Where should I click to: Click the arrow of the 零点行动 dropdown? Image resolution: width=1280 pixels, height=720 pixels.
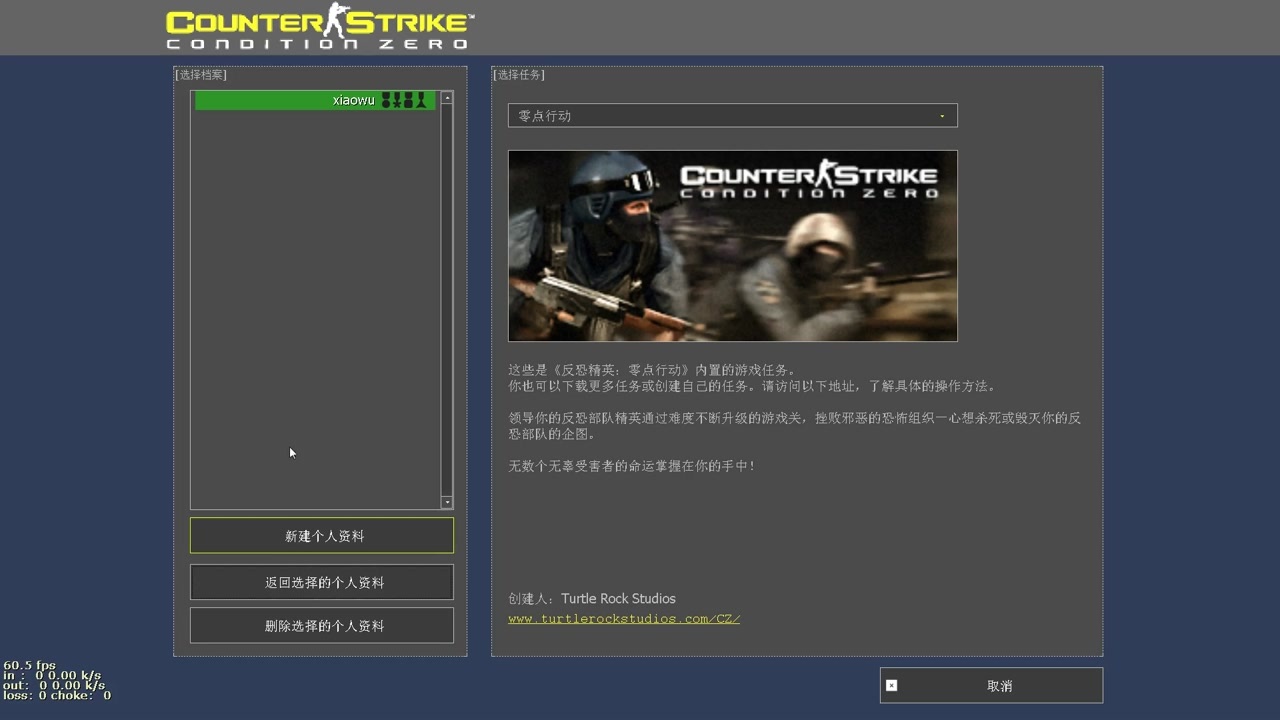pyautogui.click(x=942, y=116)
